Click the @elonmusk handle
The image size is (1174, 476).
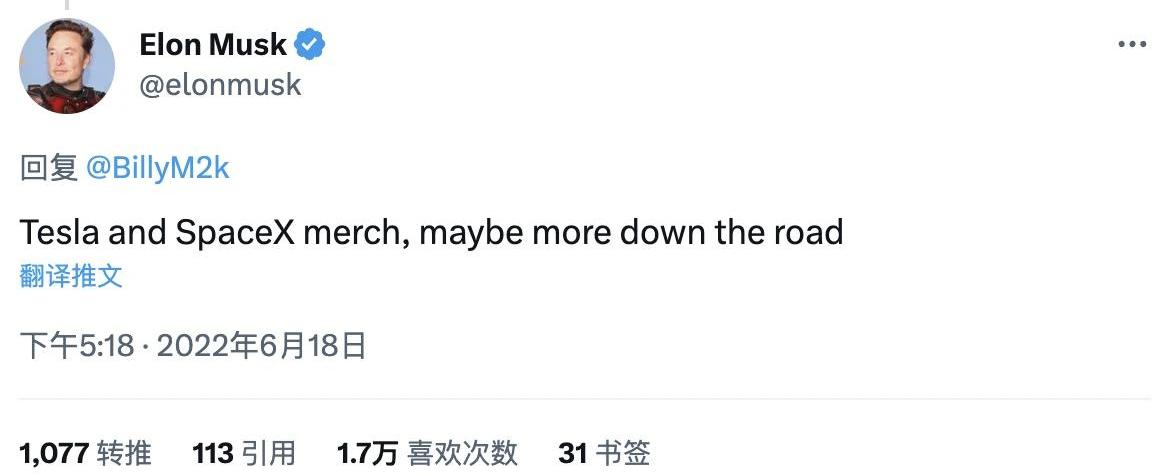coord(220,85)
